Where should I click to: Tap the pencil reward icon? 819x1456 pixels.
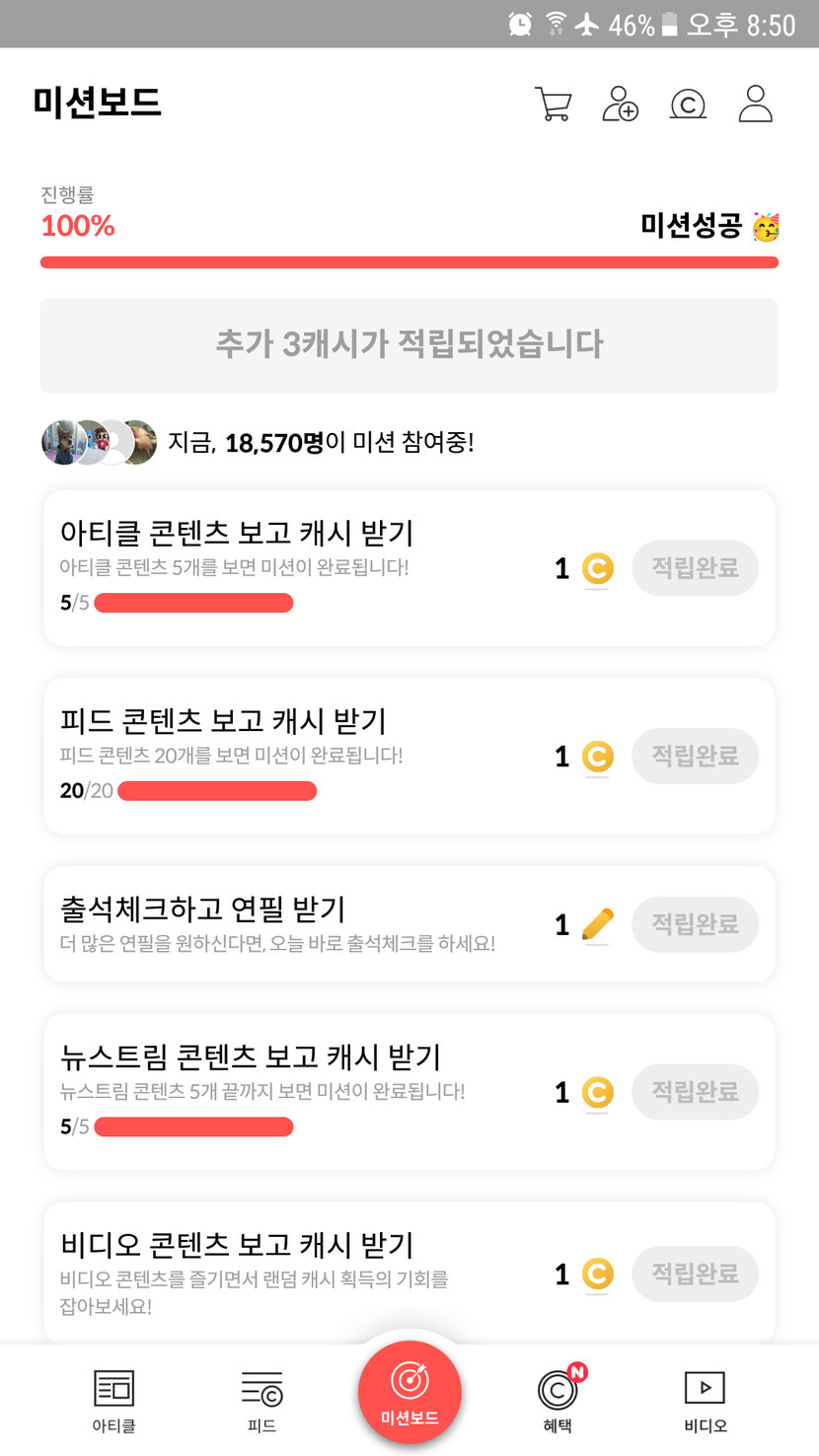(x=597, y=925)
